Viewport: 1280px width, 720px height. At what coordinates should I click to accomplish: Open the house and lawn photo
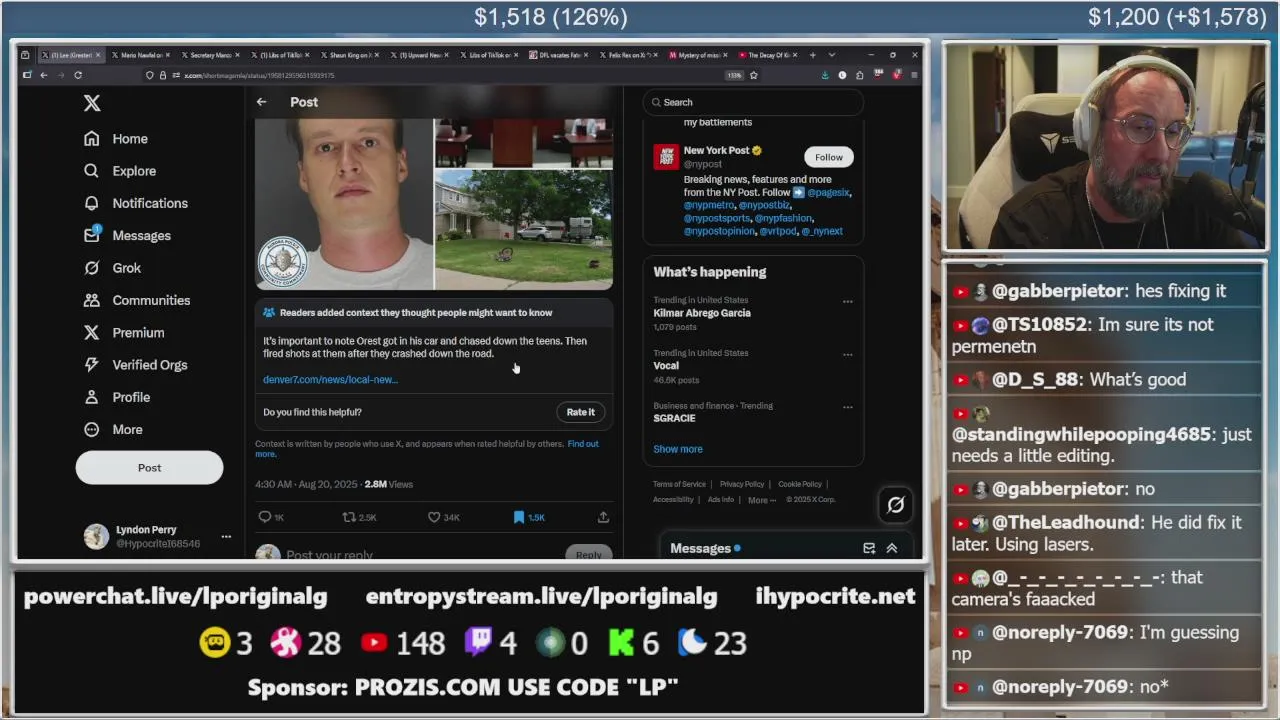click(x=524, y=230)
